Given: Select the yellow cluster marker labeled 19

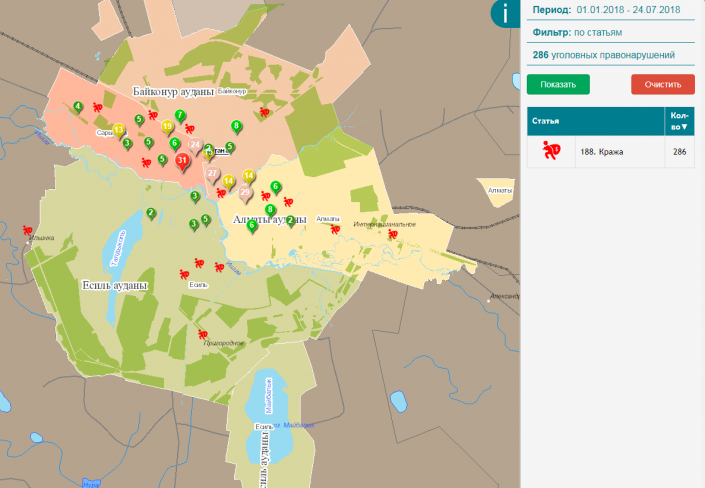Looking at the screenshot, I should (x=167, y=127).
